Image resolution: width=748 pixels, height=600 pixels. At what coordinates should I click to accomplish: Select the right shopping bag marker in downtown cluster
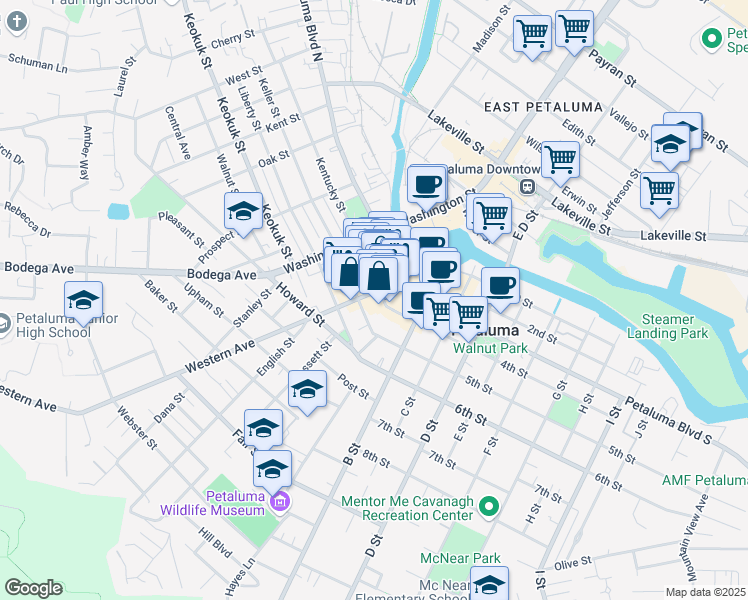click(378, 277)
